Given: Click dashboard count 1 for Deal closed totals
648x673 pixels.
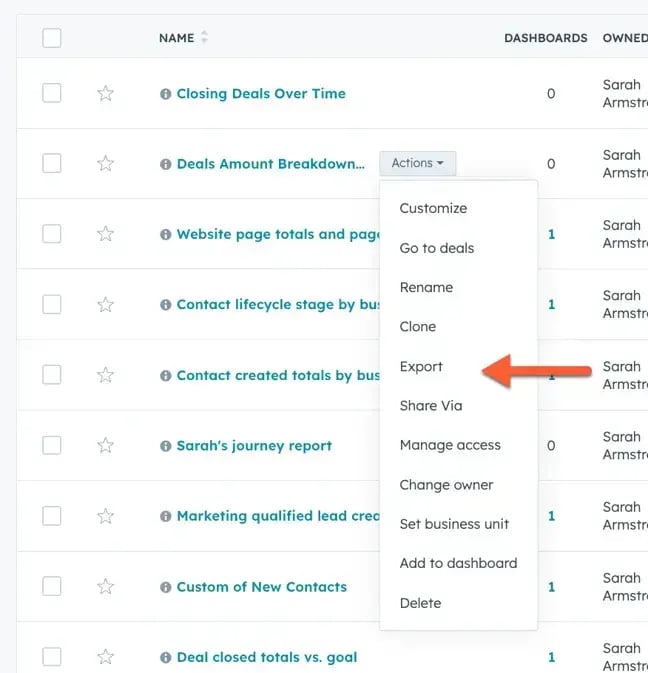Looking at the screenshot, I should (x=551, y=657).
